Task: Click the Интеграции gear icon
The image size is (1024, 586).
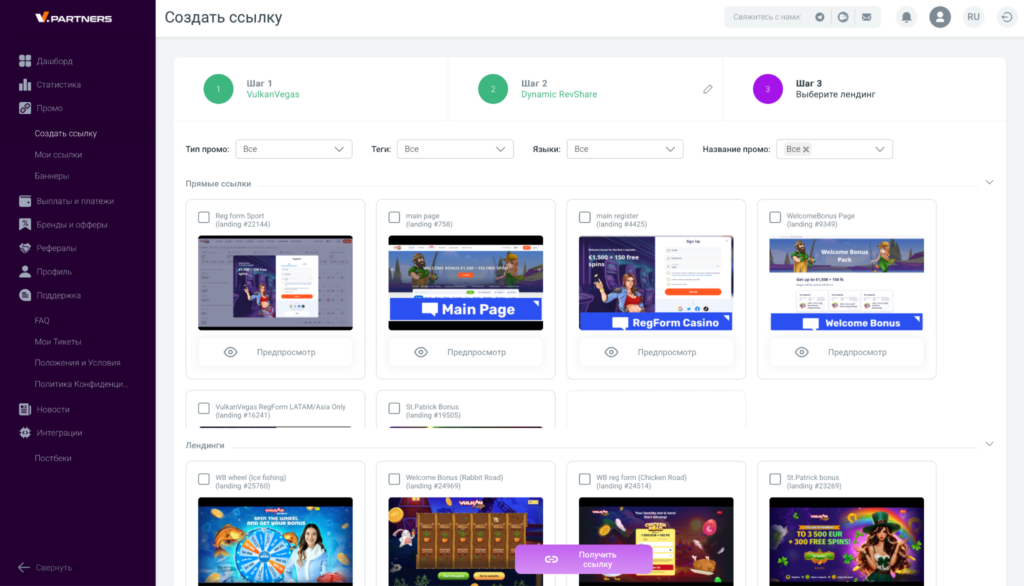Action: [25, 432]
